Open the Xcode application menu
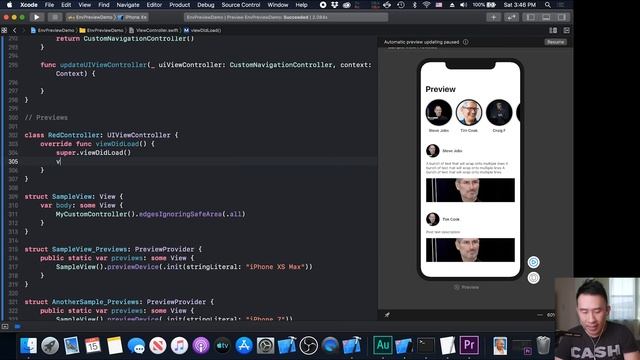Screen dimensions: 640x360 [29, 5]
